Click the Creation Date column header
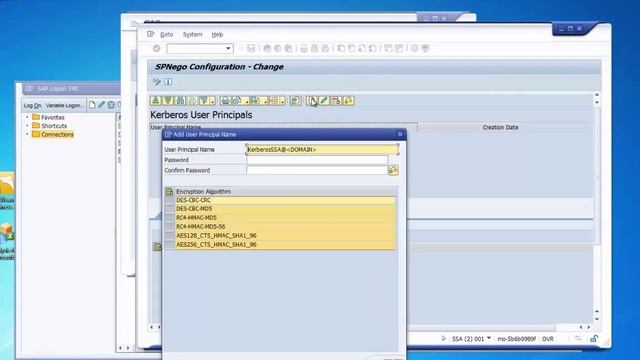The image size is (640, 360). click(x=500, y=127)
